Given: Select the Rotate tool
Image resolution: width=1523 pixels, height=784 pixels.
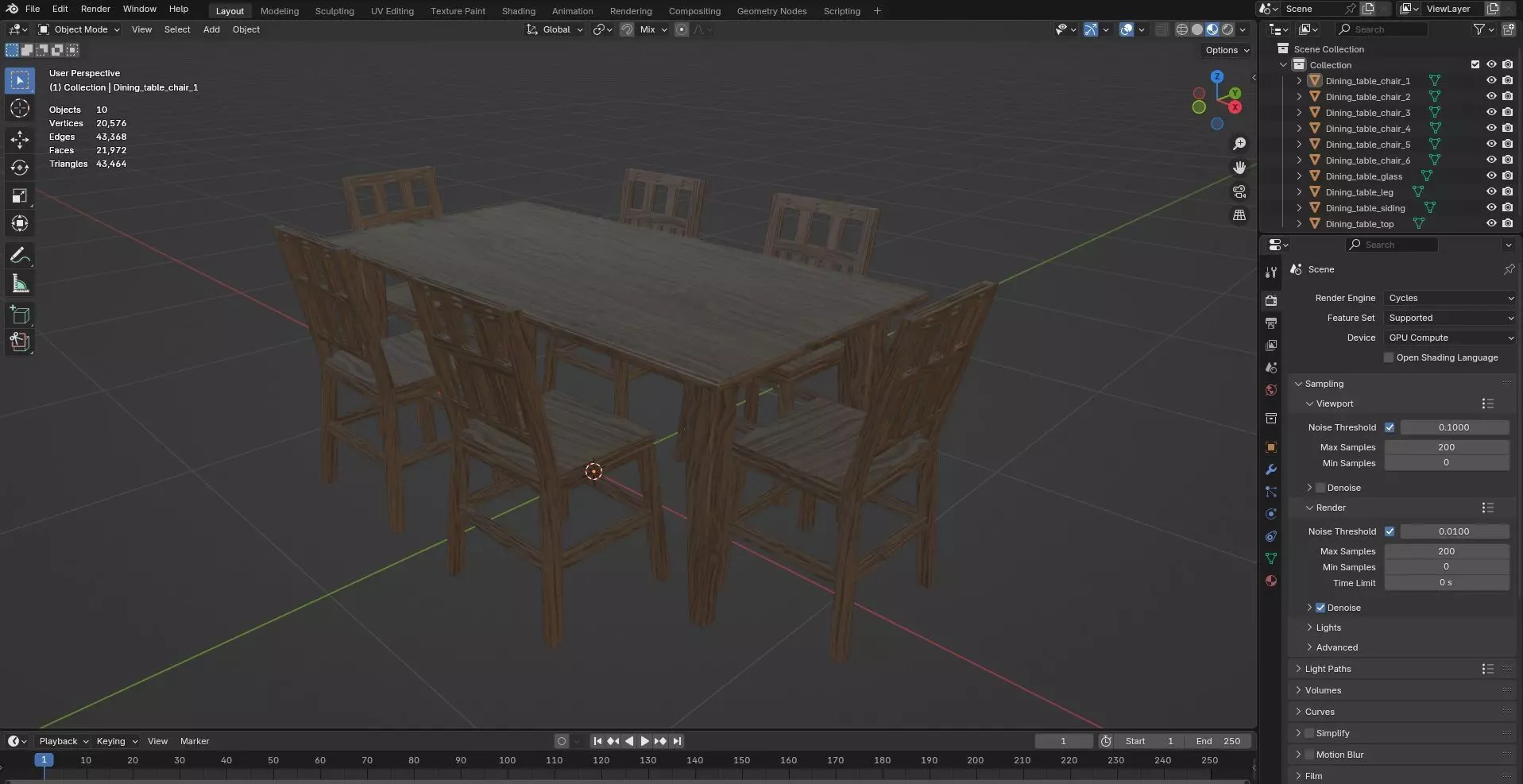Looking at the screenshot, I should 20,168.
